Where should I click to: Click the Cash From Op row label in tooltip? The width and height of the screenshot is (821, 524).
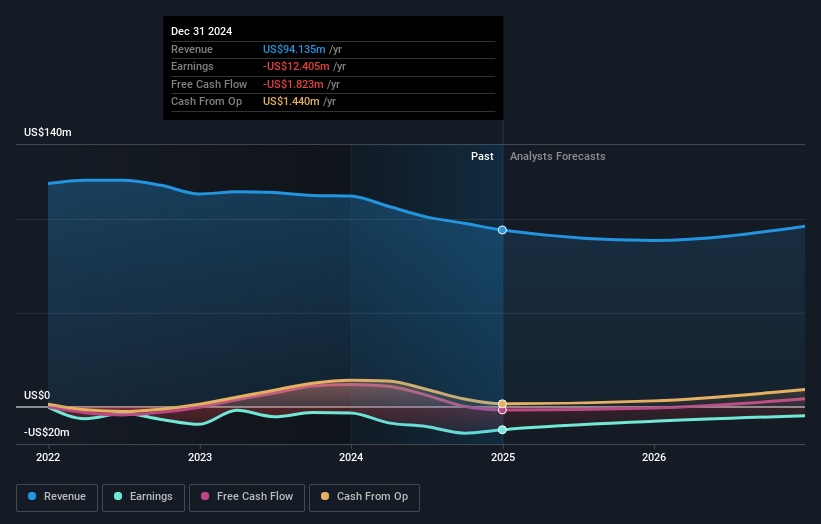[207, 102]
